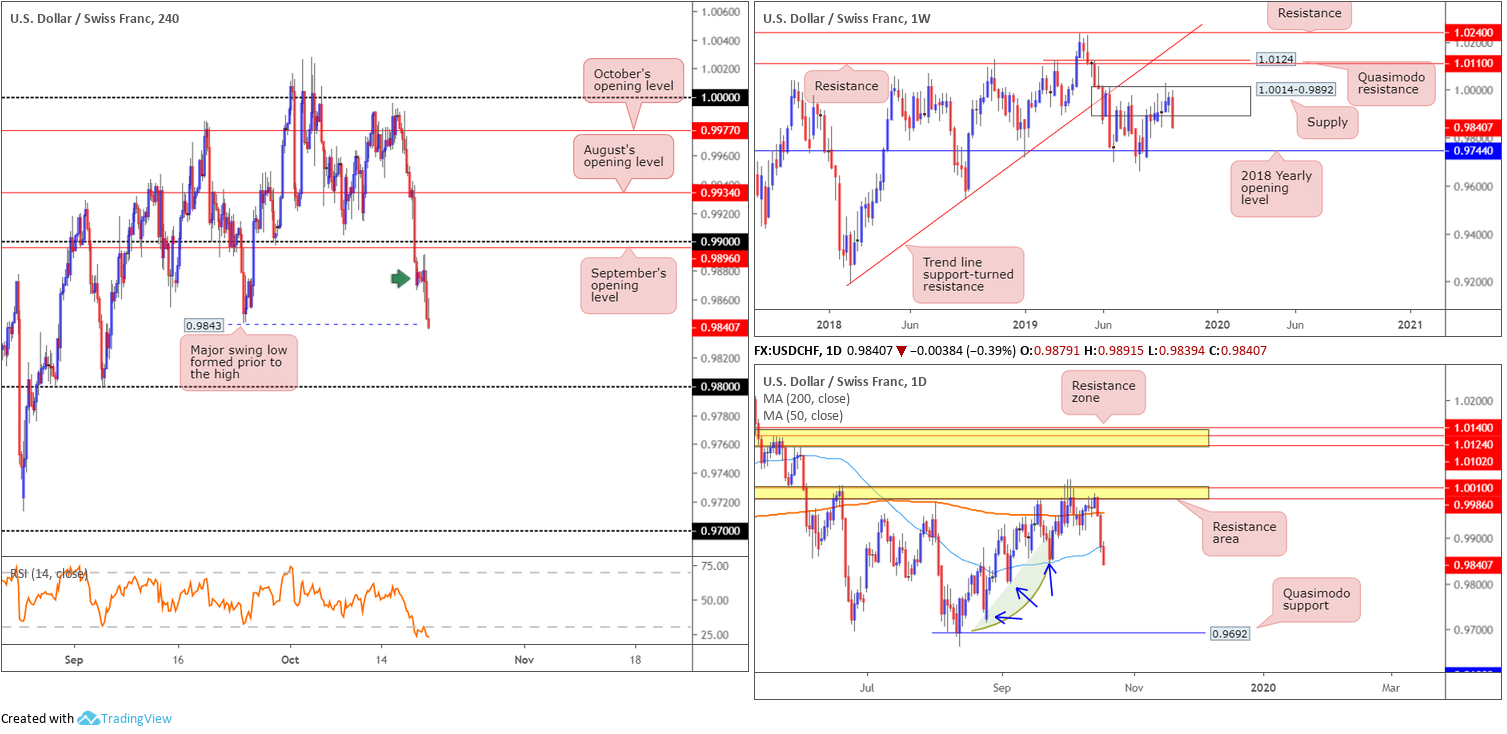Screen dimensions: 1507x734
Task: Select the 'Supply' callout on weekly chart
Action: [x=1328, y=122]
